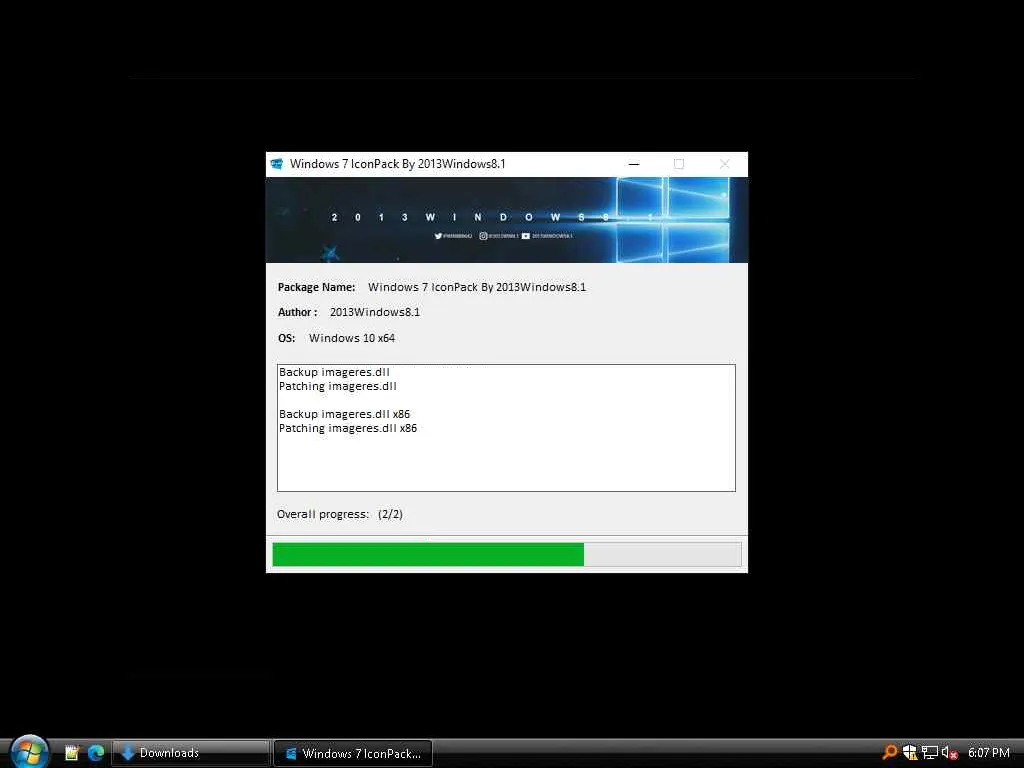
Task: Click the disabled maximize button
Action: click(679, 164)
